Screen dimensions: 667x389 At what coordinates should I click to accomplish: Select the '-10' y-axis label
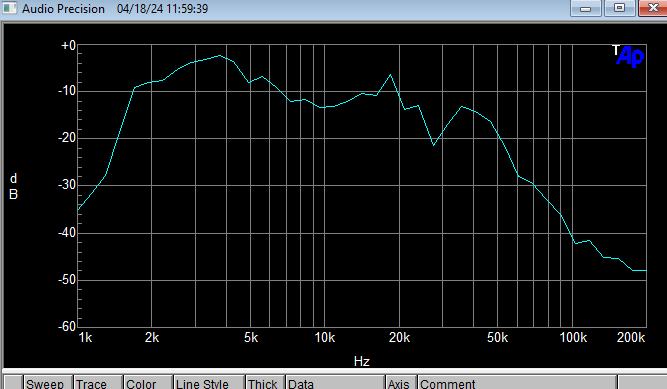(67, 91)
